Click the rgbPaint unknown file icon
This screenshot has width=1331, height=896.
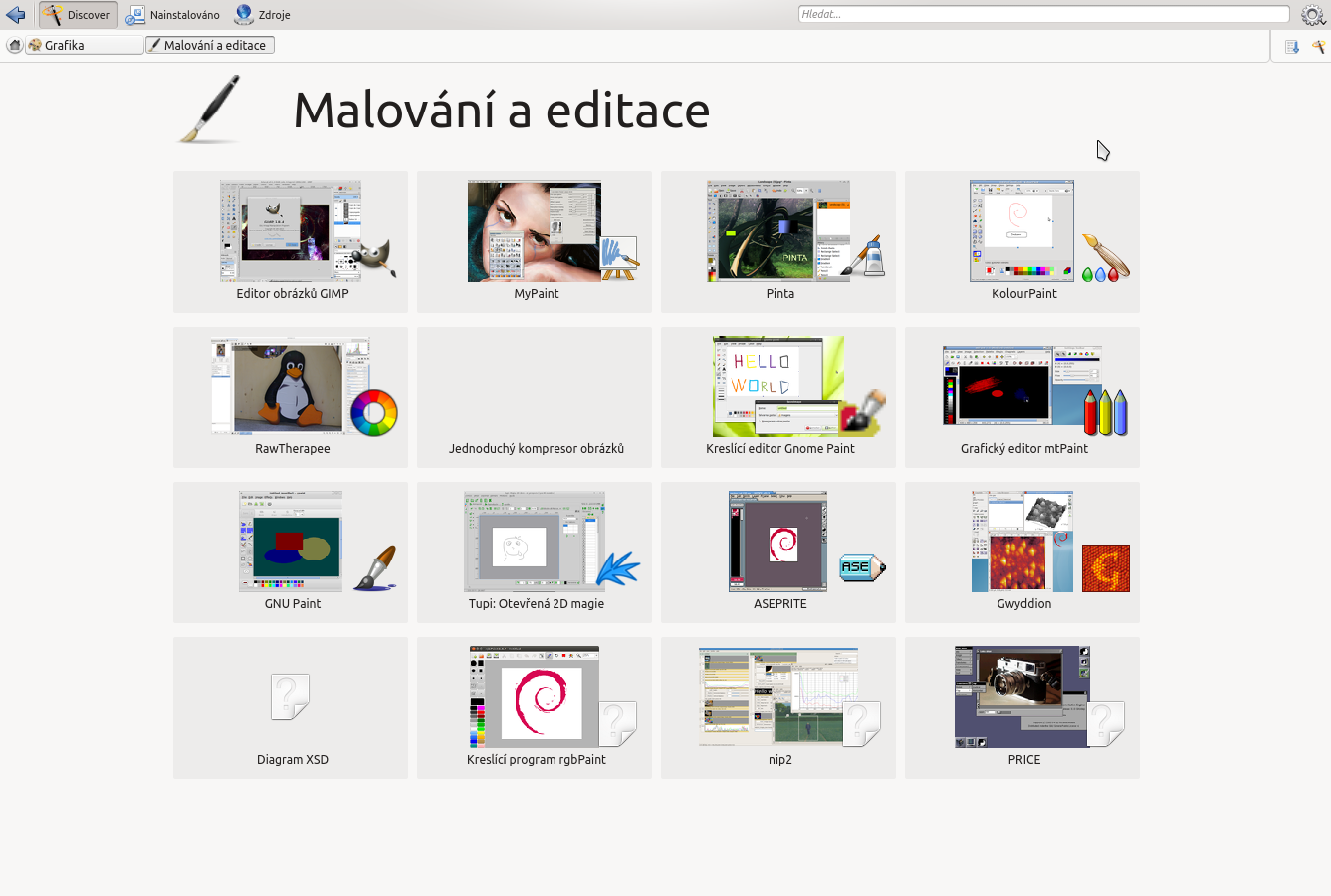click(617, 723)
